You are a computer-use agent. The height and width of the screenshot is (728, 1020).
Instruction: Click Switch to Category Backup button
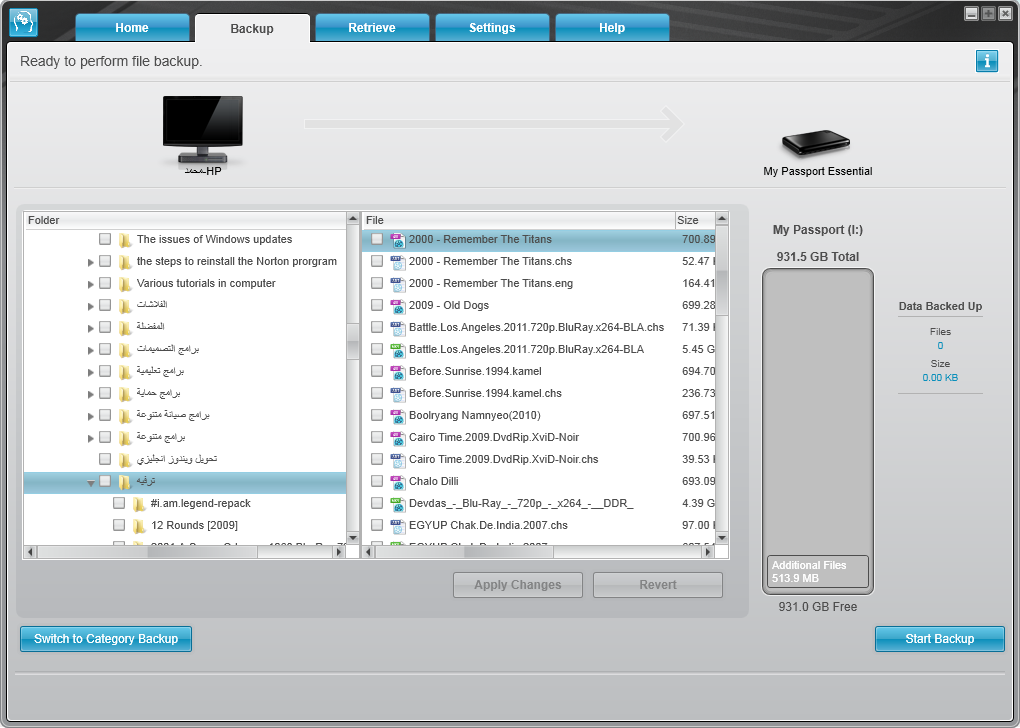[106, 639]
